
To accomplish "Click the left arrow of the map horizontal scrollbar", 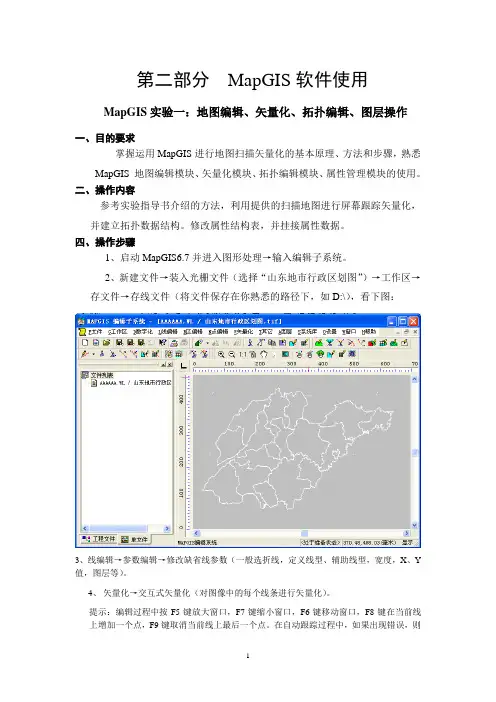I will tap(197, 533).
